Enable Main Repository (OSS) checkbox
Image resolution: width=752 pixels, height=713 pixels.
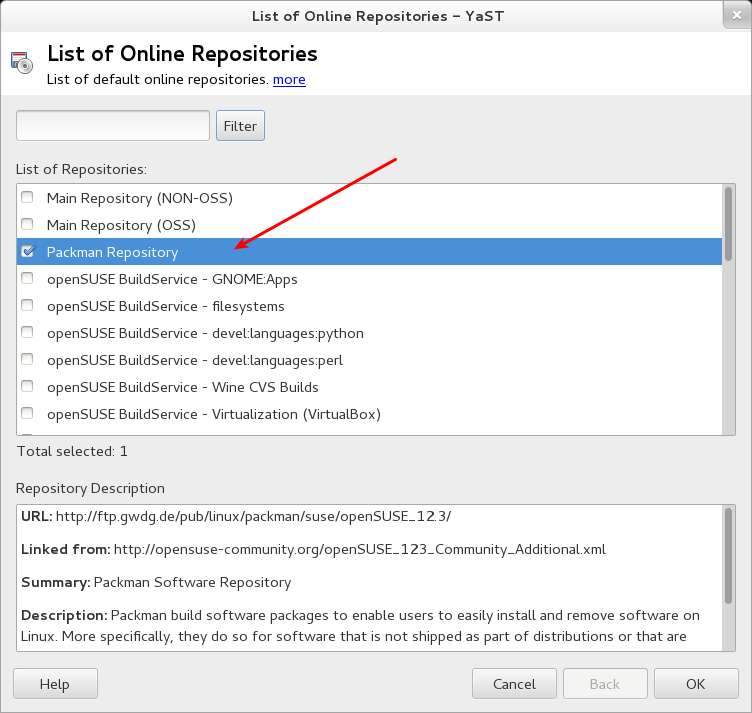(27, 224)
